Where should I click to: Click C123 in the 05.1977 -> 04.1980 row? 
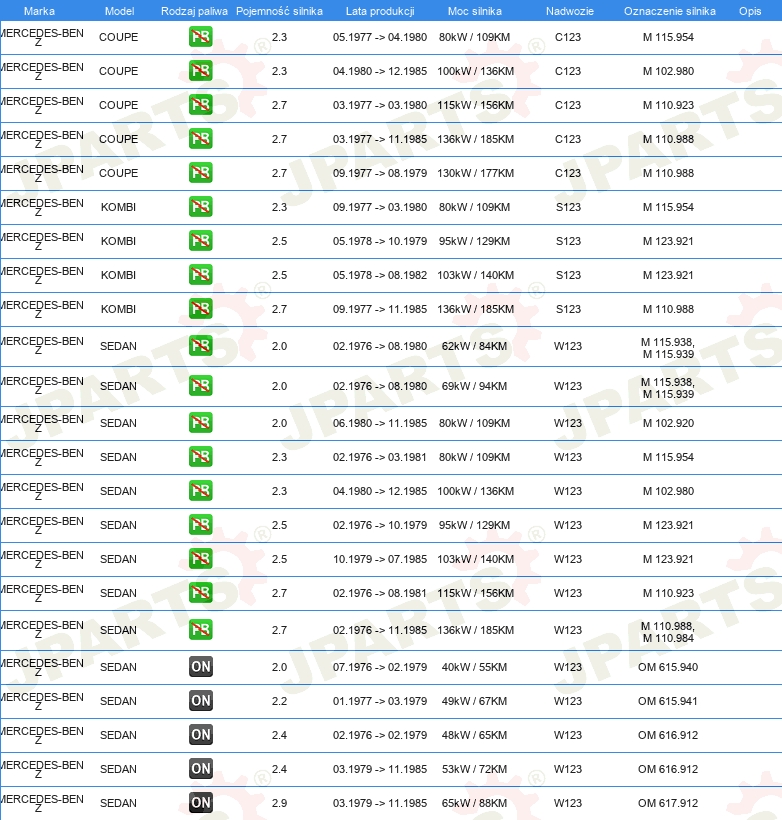click(x=568, y=37)
